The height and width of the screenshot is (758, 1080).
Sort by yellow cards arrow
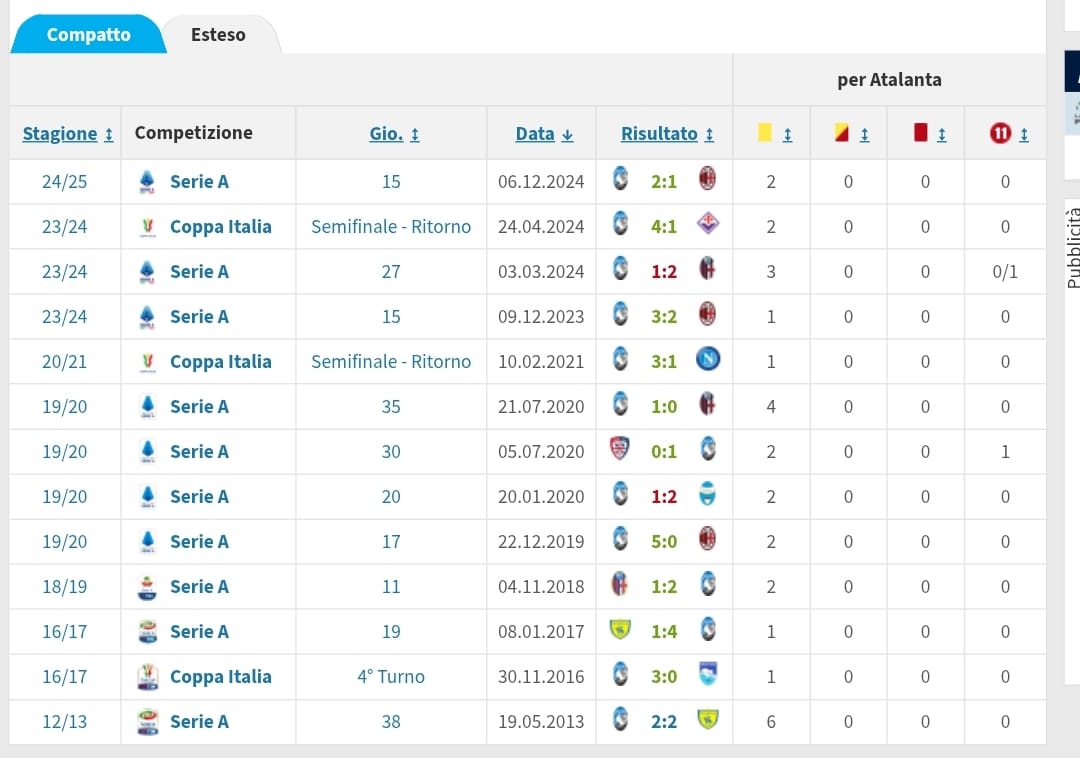787,134
